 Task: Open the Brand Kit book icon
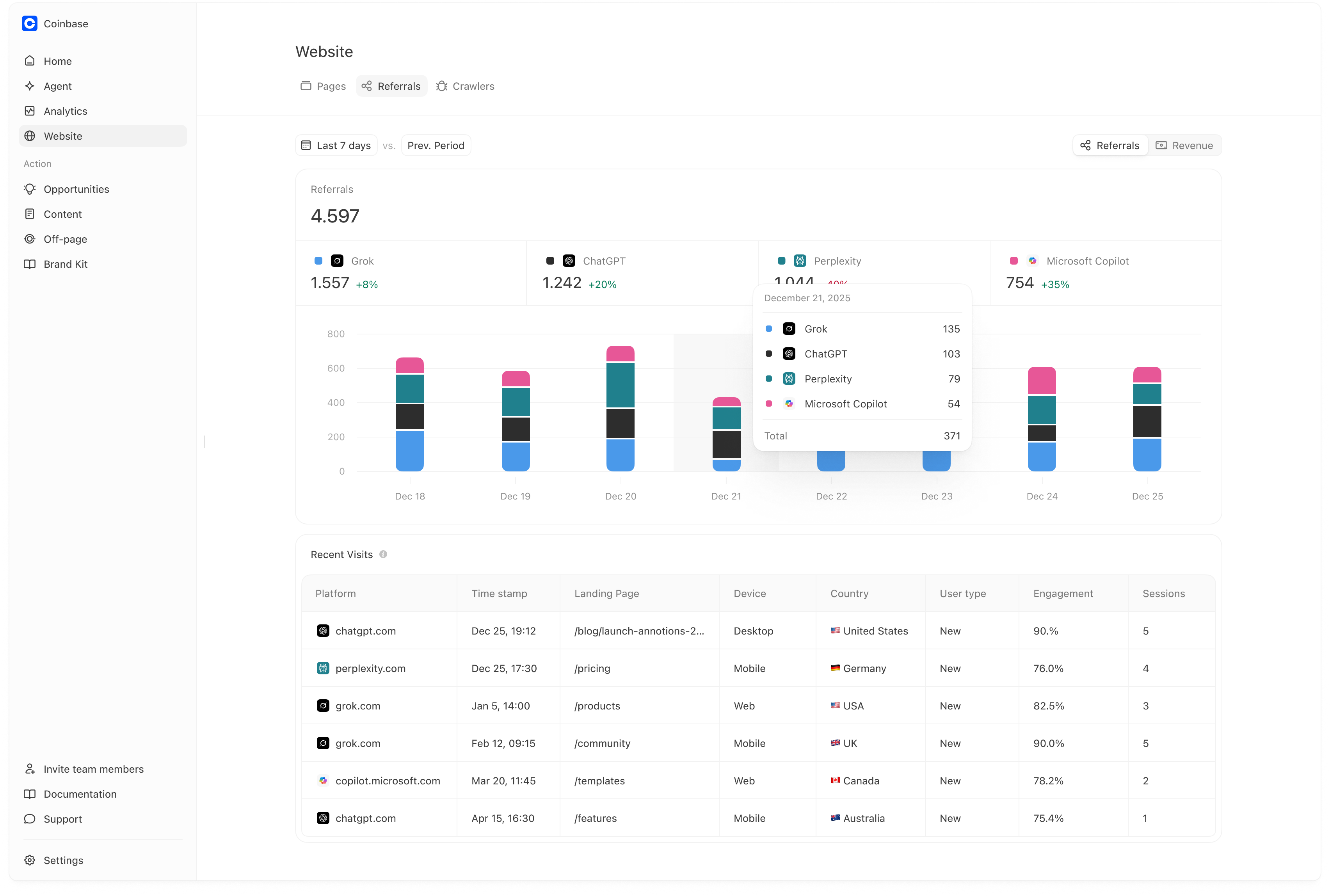(x=30, y=264)
